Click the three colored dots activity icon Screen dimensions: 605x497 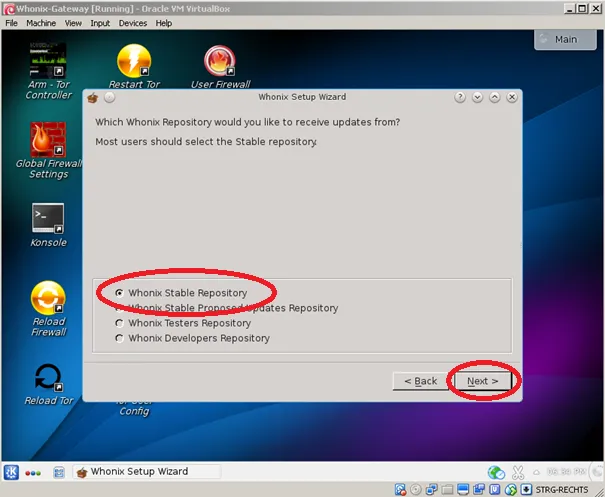(x=33, y=473)
